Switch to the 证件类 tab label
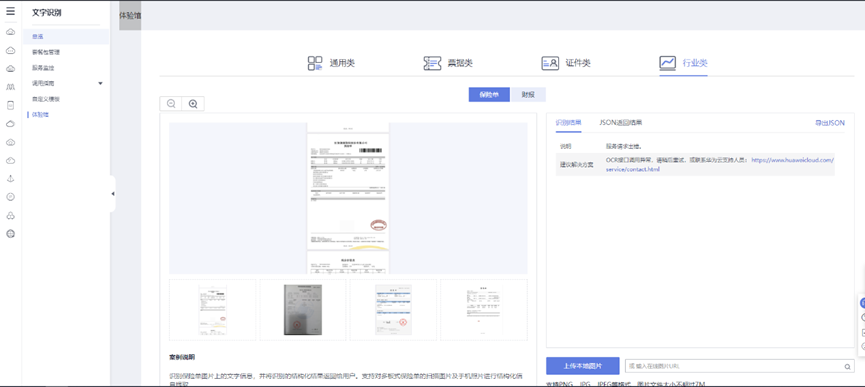The height and width of the screenshot is (387, 865). (x=578, y=63)
